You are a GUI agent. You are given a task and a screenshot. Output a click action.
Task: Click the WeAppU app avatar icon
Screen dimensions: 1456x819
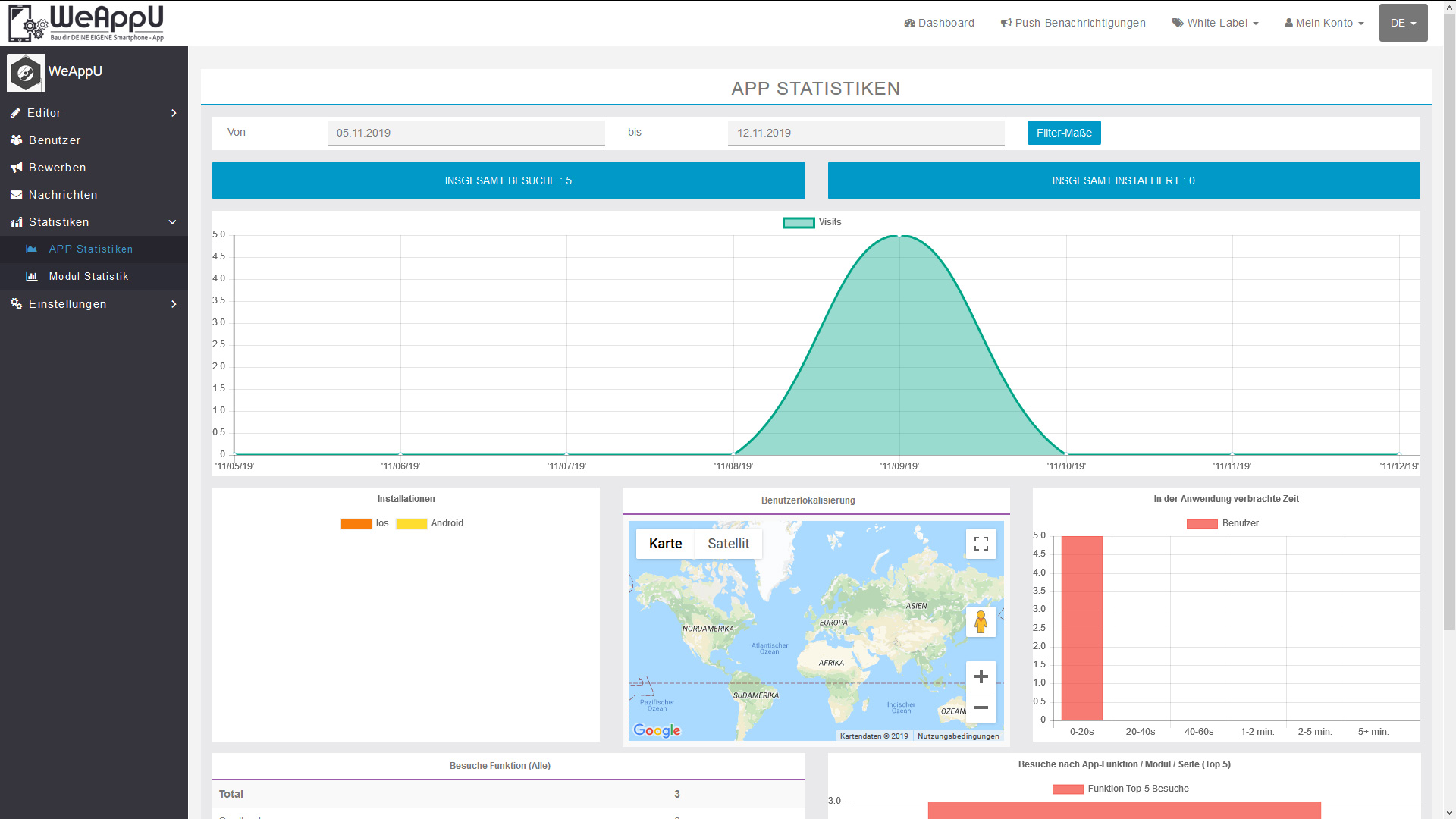26,73
